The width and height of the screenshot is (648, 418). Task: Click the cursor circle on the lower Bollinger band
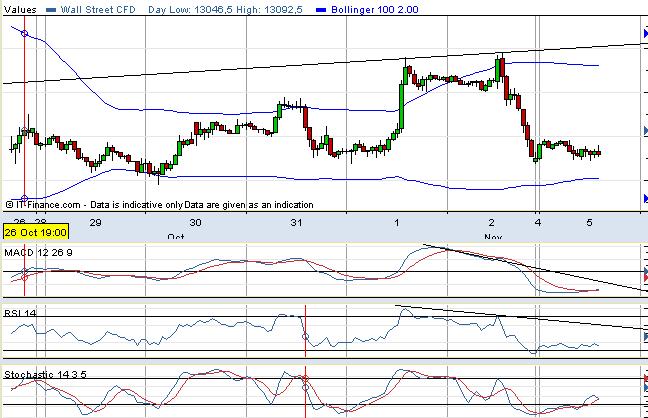tap(24, 199)
